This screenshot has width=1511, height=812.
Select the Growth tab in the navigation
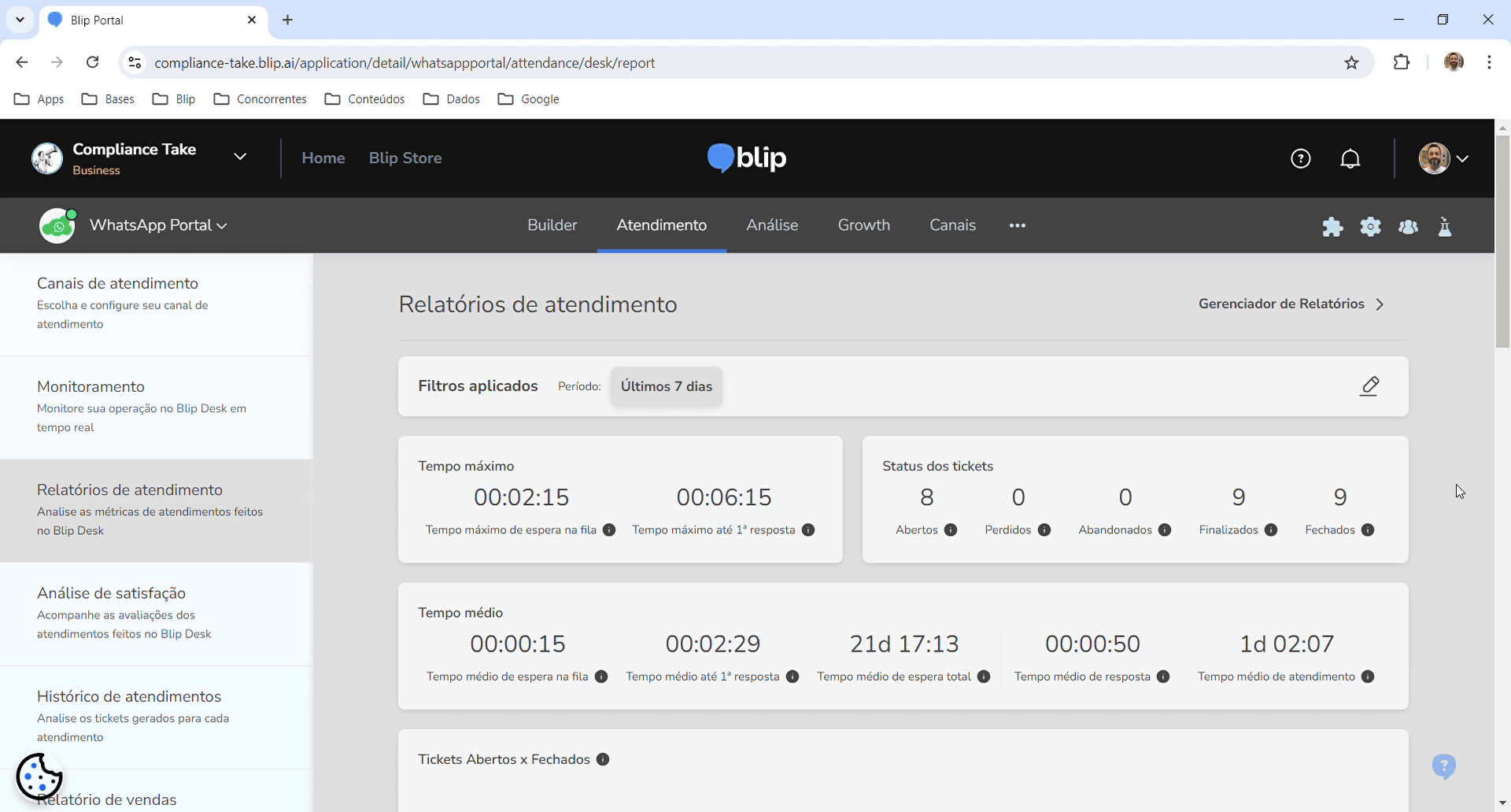[863, 225]
